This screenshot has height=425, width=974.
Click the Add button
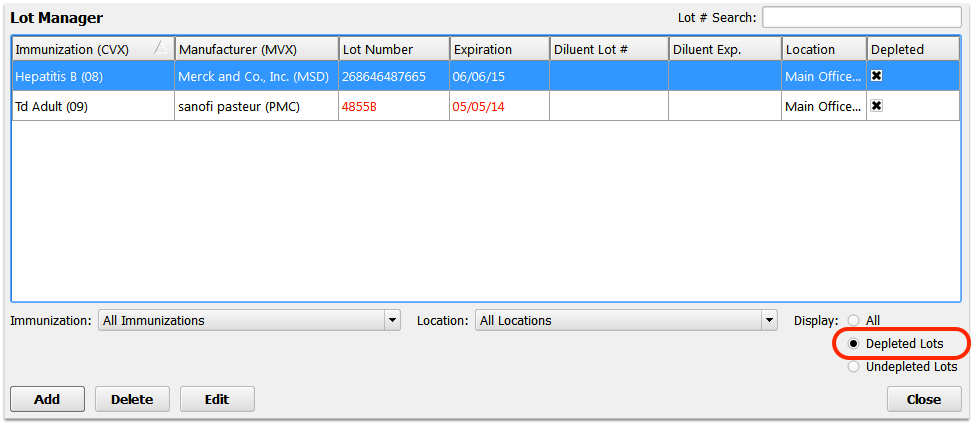pyautogui.click(x=47, y=399)
